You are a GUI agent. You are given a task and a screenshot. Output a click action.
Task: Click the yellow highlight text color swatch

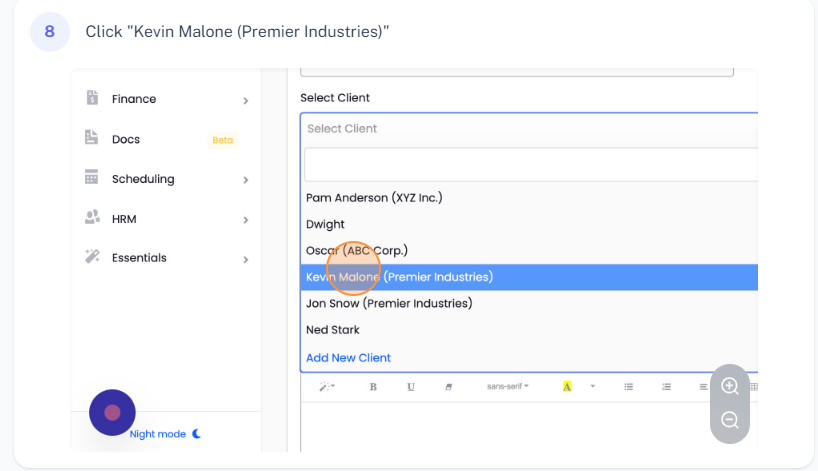click(567, 386)
